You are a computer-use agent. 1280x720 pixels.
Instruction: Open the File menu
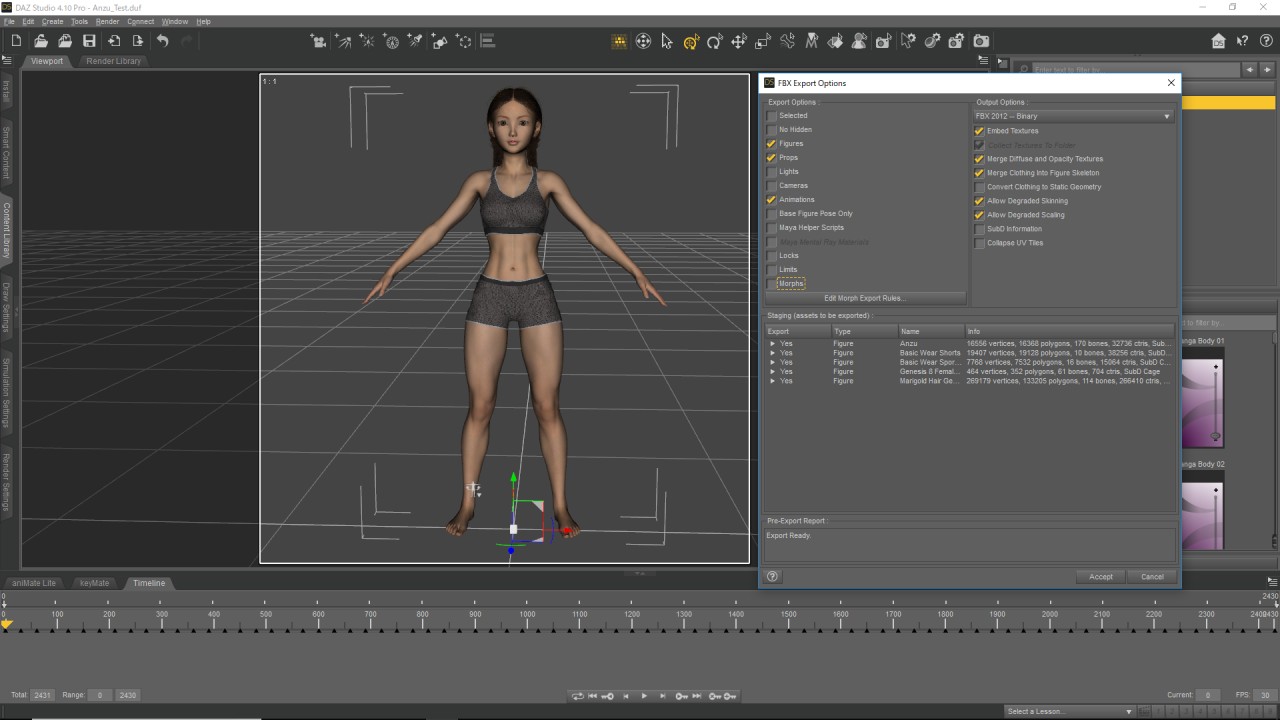[9, 21]
